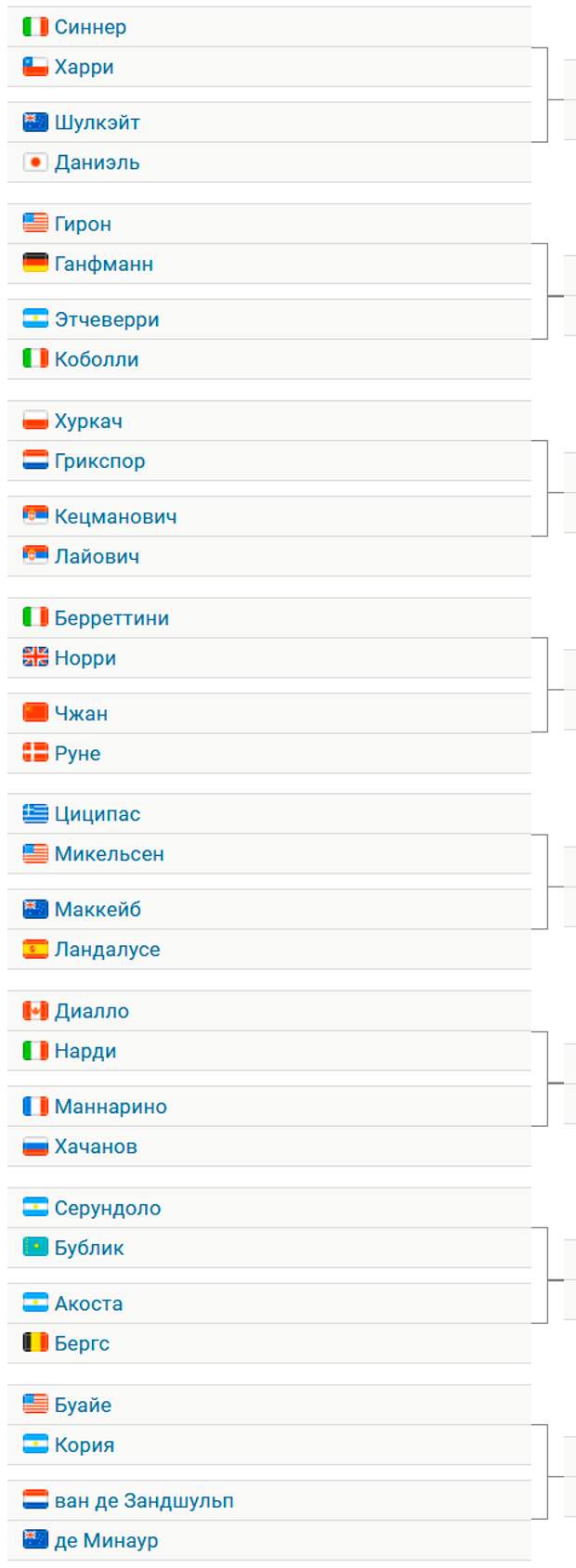
Task: Select player name Микельсен
Action: [109, 854]
